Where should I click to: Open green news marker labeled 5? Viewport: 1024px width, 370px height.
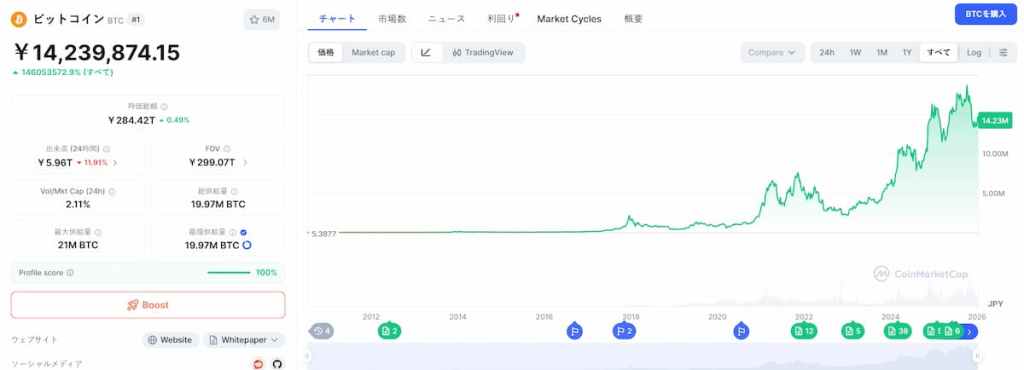[852, 331]
